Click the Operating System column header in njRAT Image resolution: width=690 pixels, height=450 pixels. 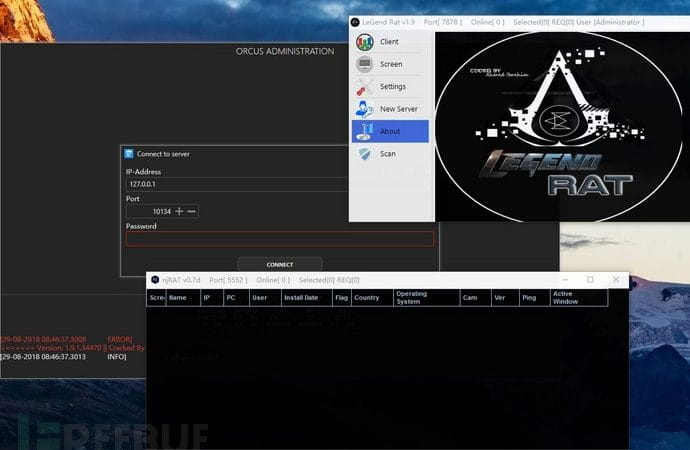[426, 298]
